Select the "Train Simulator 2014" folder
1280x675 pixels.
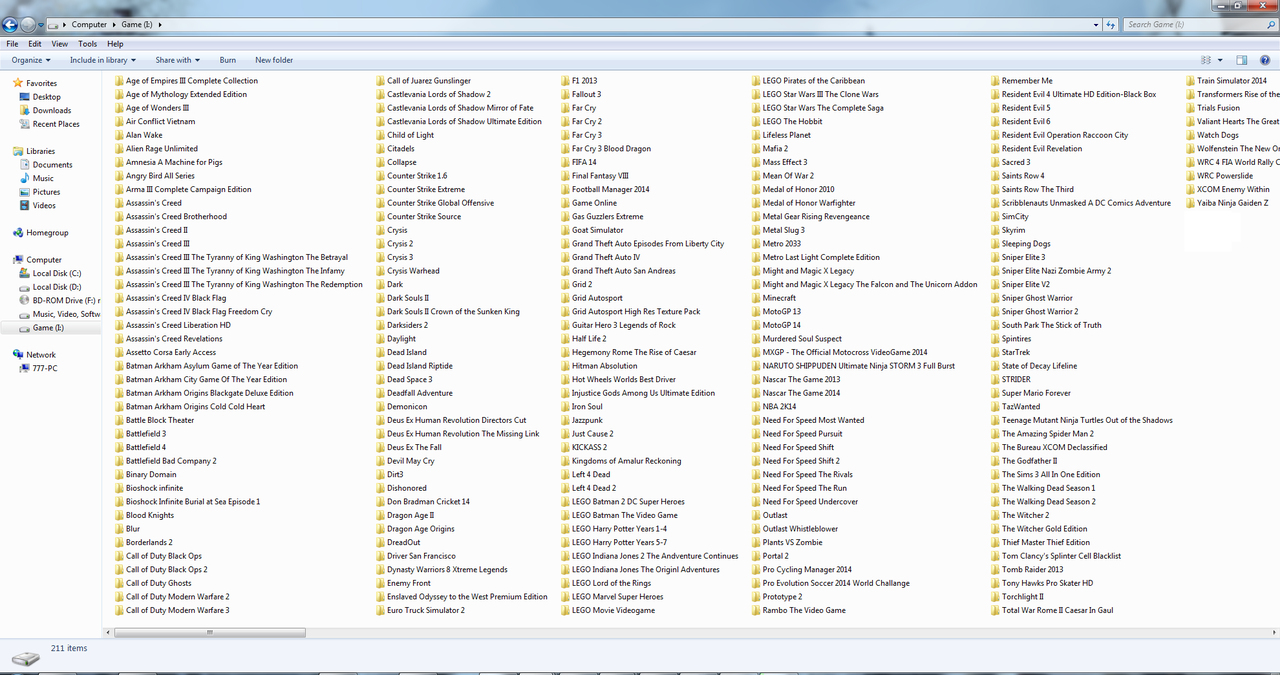click(1226, 81)
